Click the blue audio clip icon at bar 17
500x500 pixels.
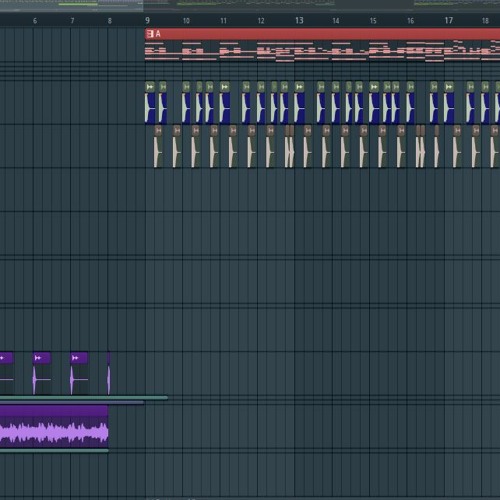pos(449,87)
